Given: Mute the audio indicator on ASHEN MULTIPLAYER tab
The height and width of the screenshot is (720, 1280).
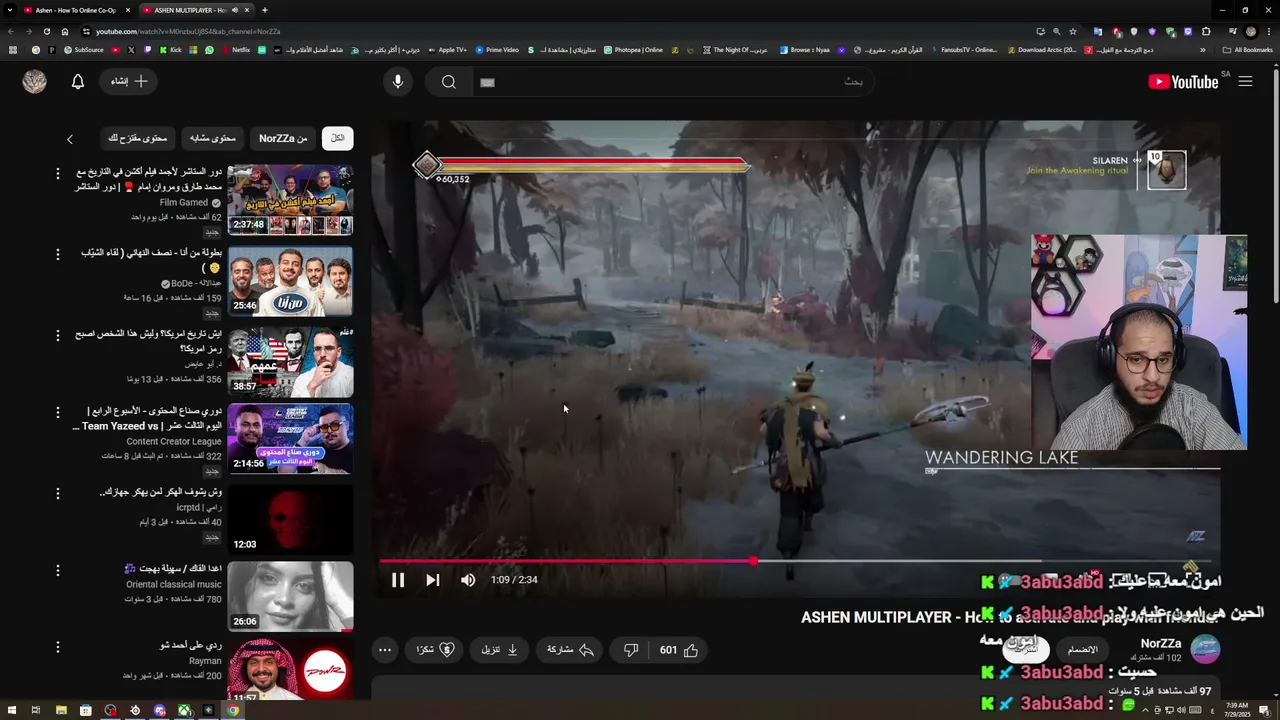Looking at the screenshot, I should [x=235, y=10].
